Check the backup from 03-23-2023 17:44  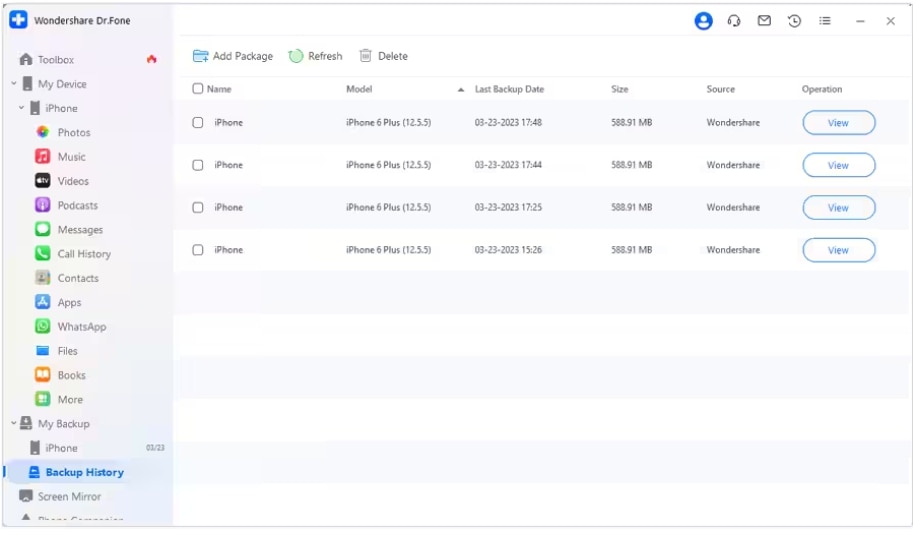(x=198, y=165)
